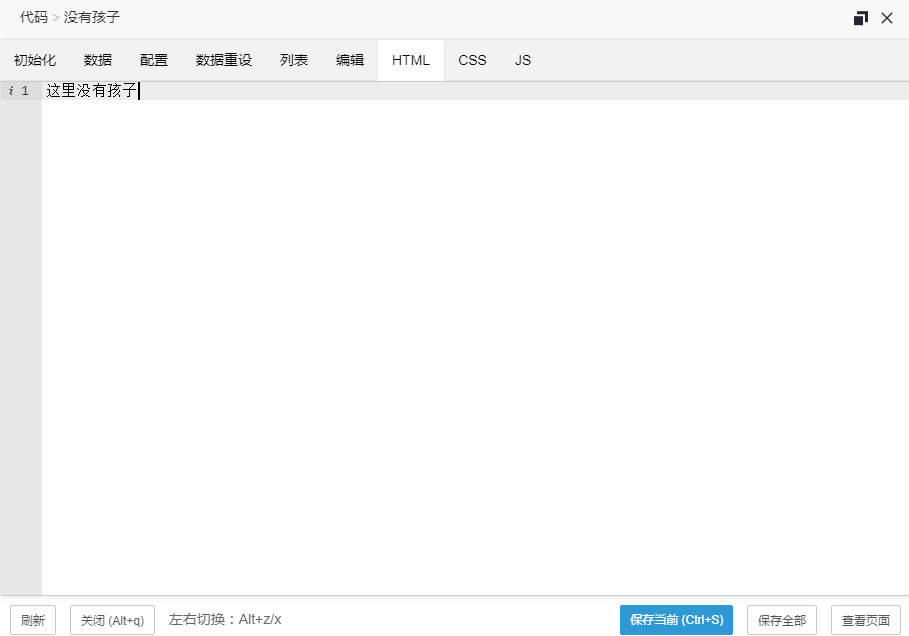This screenshot has height=636, width=909.
Task: Click the 刷新 button
Action: pos(33,620)
